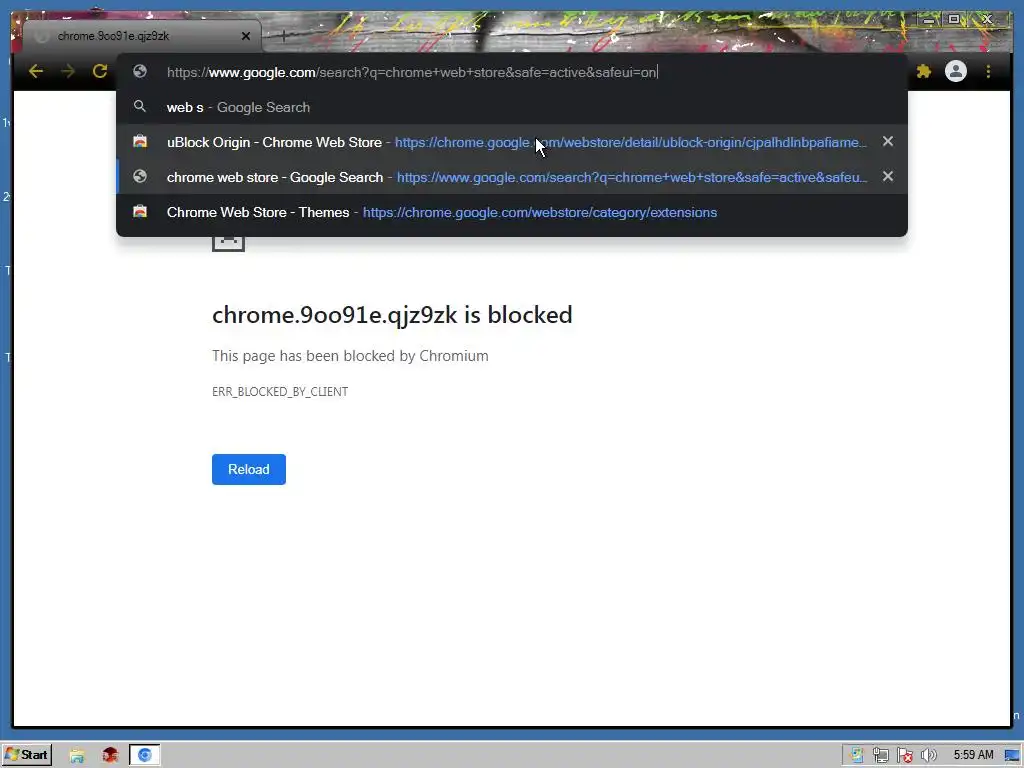Open the Extensions puzzle piece icon
The height and width of the screenshot is (768, 1024).
pyautogui.click(x=923, y=71)
